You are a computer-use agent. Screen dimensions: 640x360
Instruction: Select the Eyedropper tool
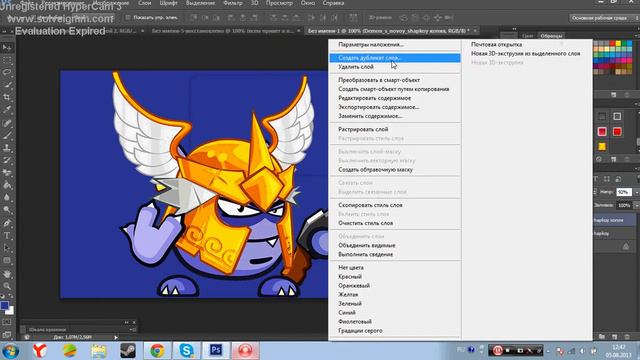(7, 110)
